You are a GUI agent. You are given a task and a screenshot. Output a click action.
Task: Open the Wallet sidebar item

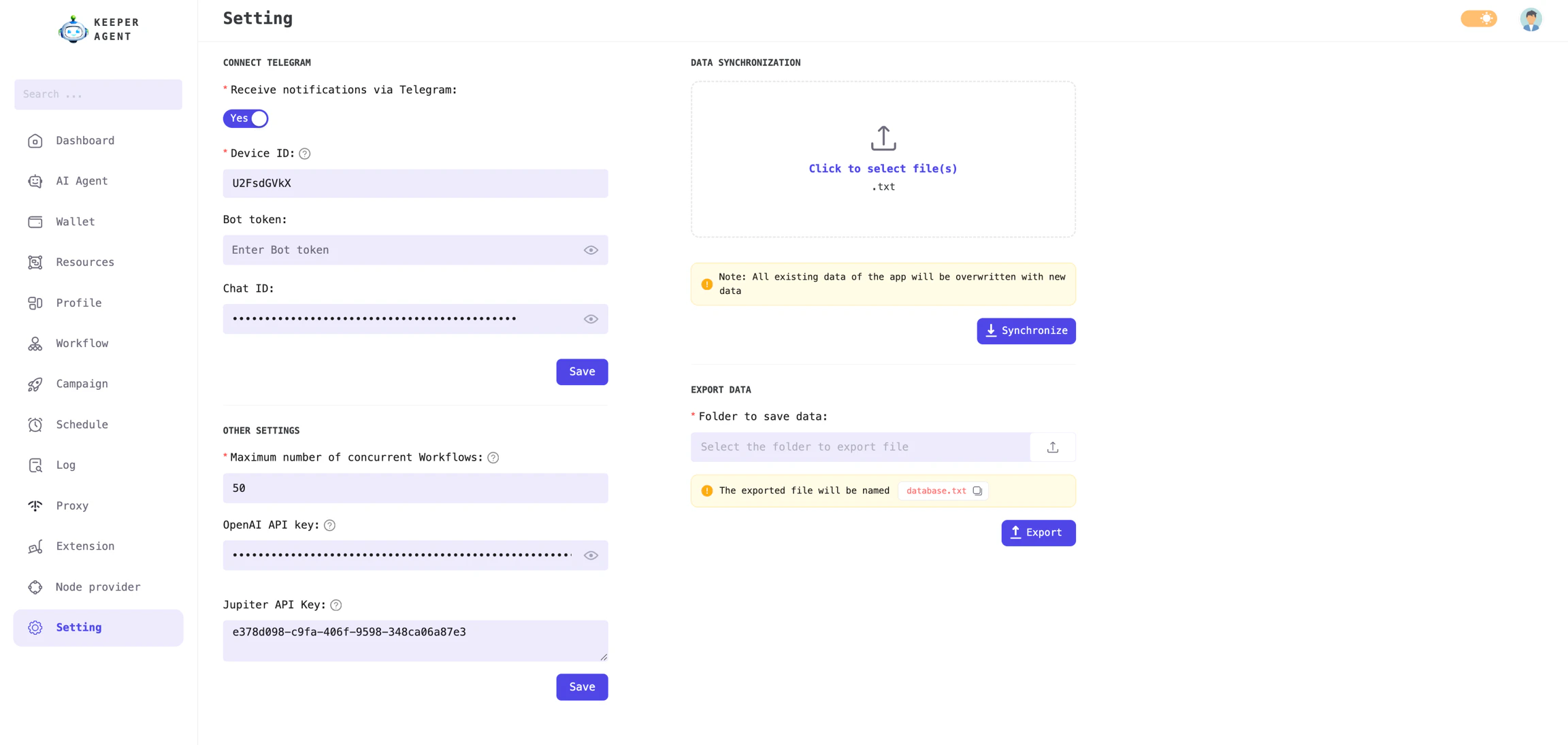75,221
